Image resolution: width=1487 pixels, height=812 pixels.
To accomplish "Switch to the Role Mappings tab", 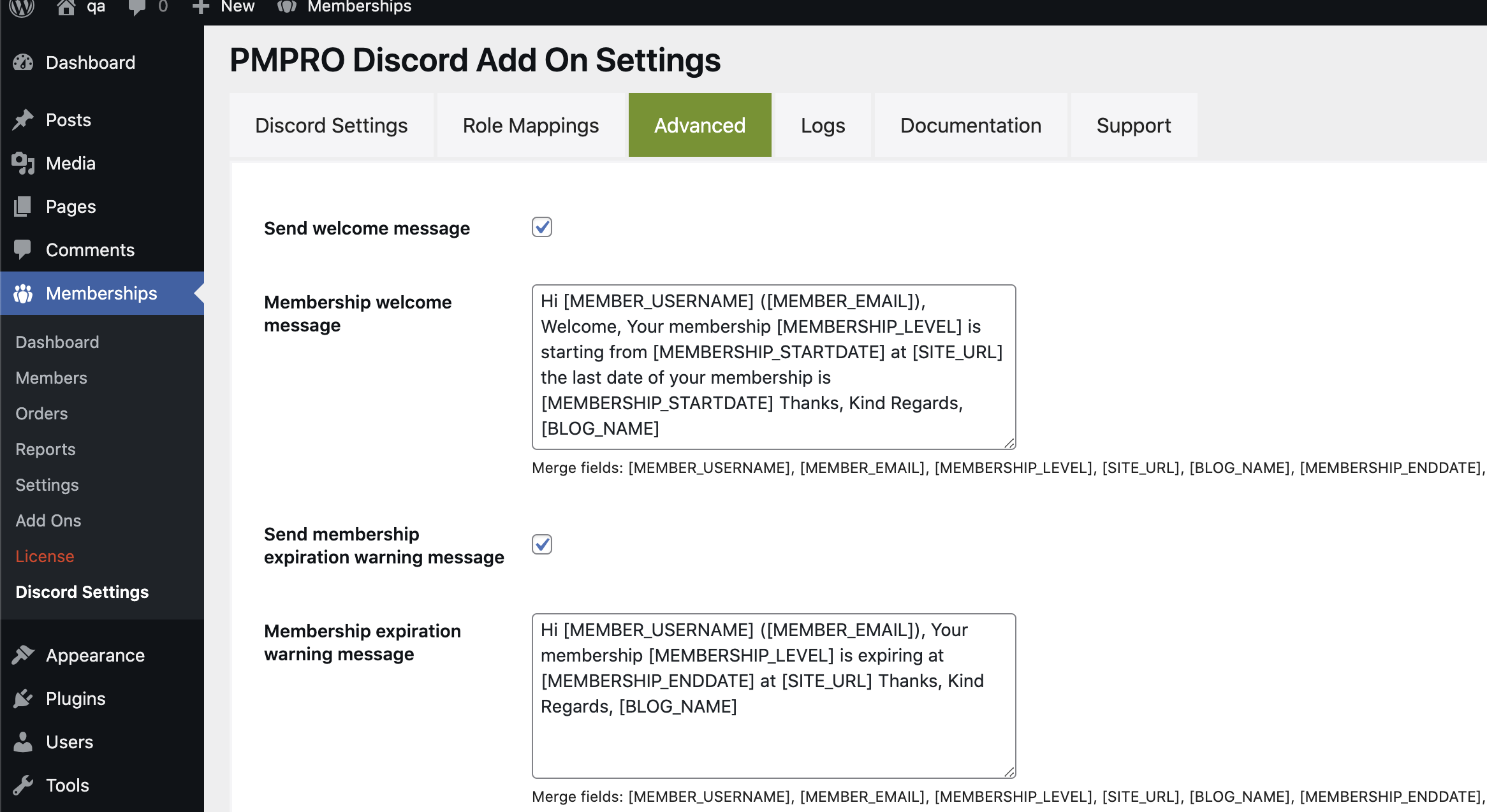I will 531,124.
